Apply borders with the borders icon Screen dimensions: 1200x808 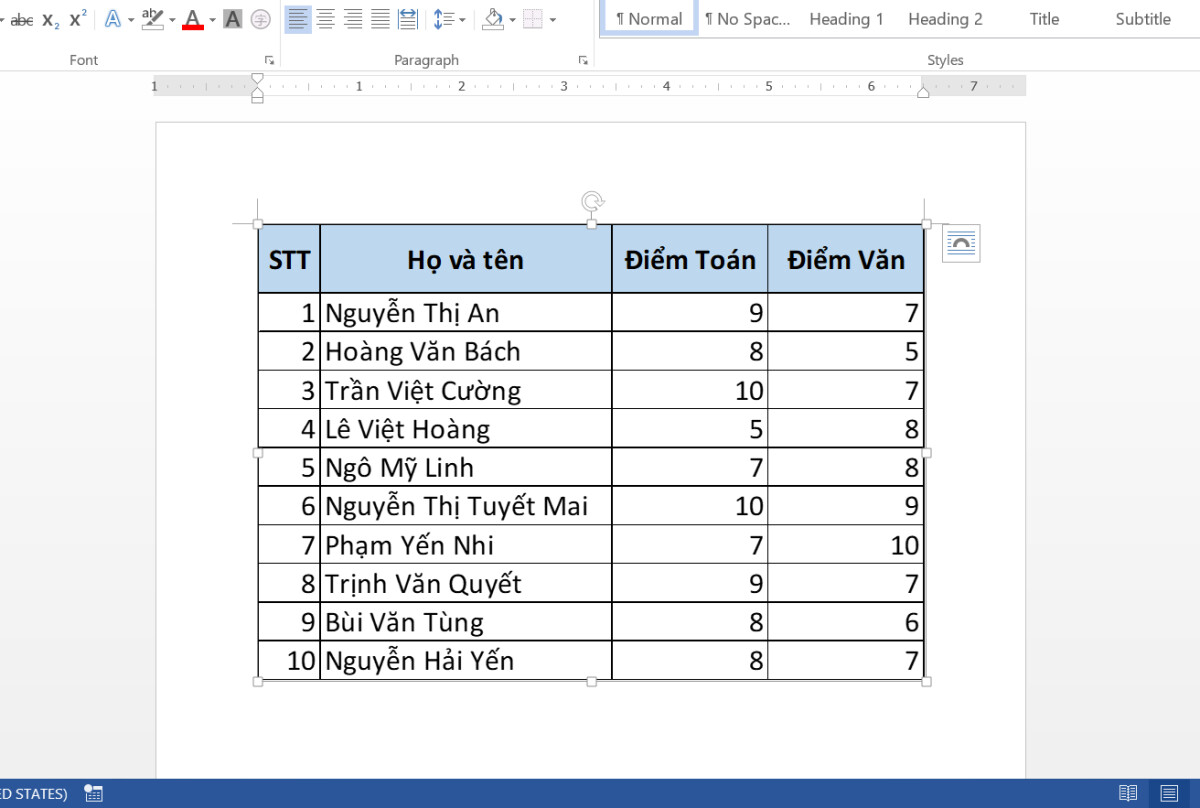click(x=534, y=19)
